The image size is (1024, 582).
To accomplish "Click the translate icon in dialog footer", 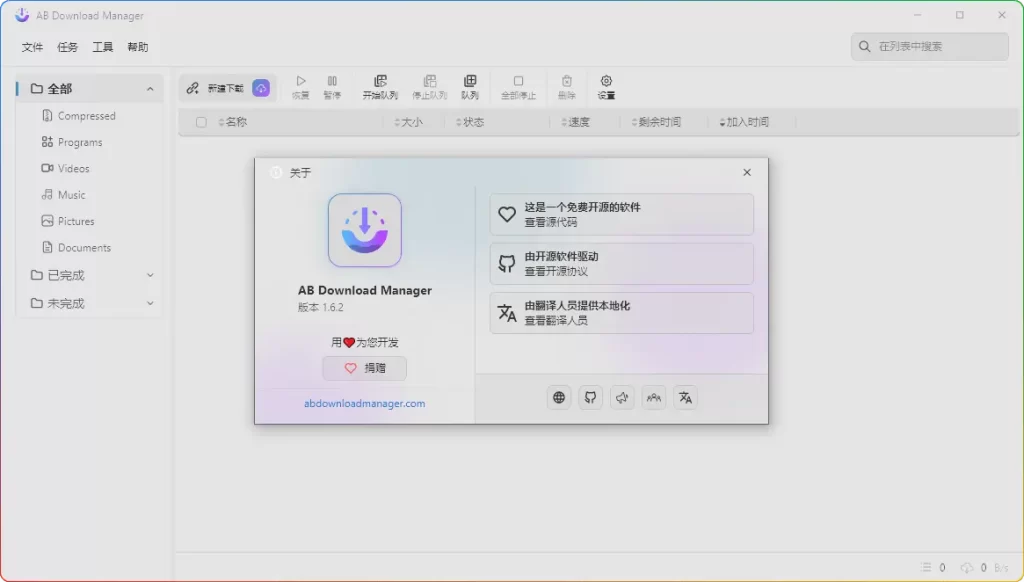I will pyautogui.click(x=685, y=397).
